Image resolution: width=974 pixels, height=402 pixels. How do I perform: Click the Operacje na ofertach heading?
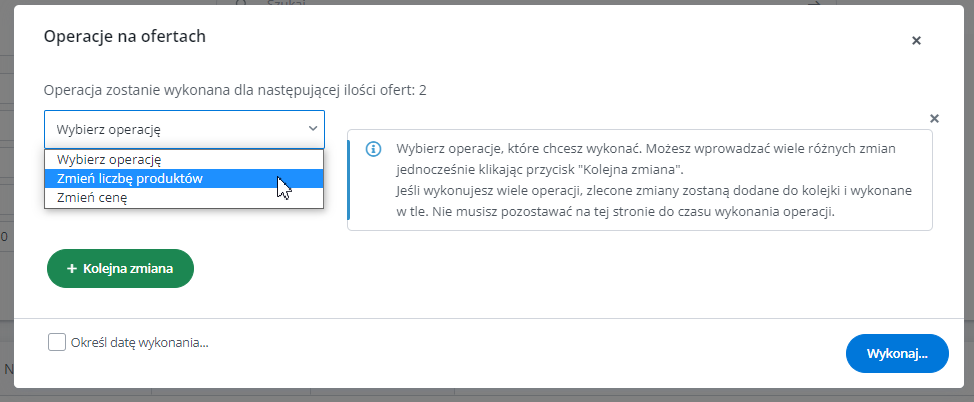[125, 37]
